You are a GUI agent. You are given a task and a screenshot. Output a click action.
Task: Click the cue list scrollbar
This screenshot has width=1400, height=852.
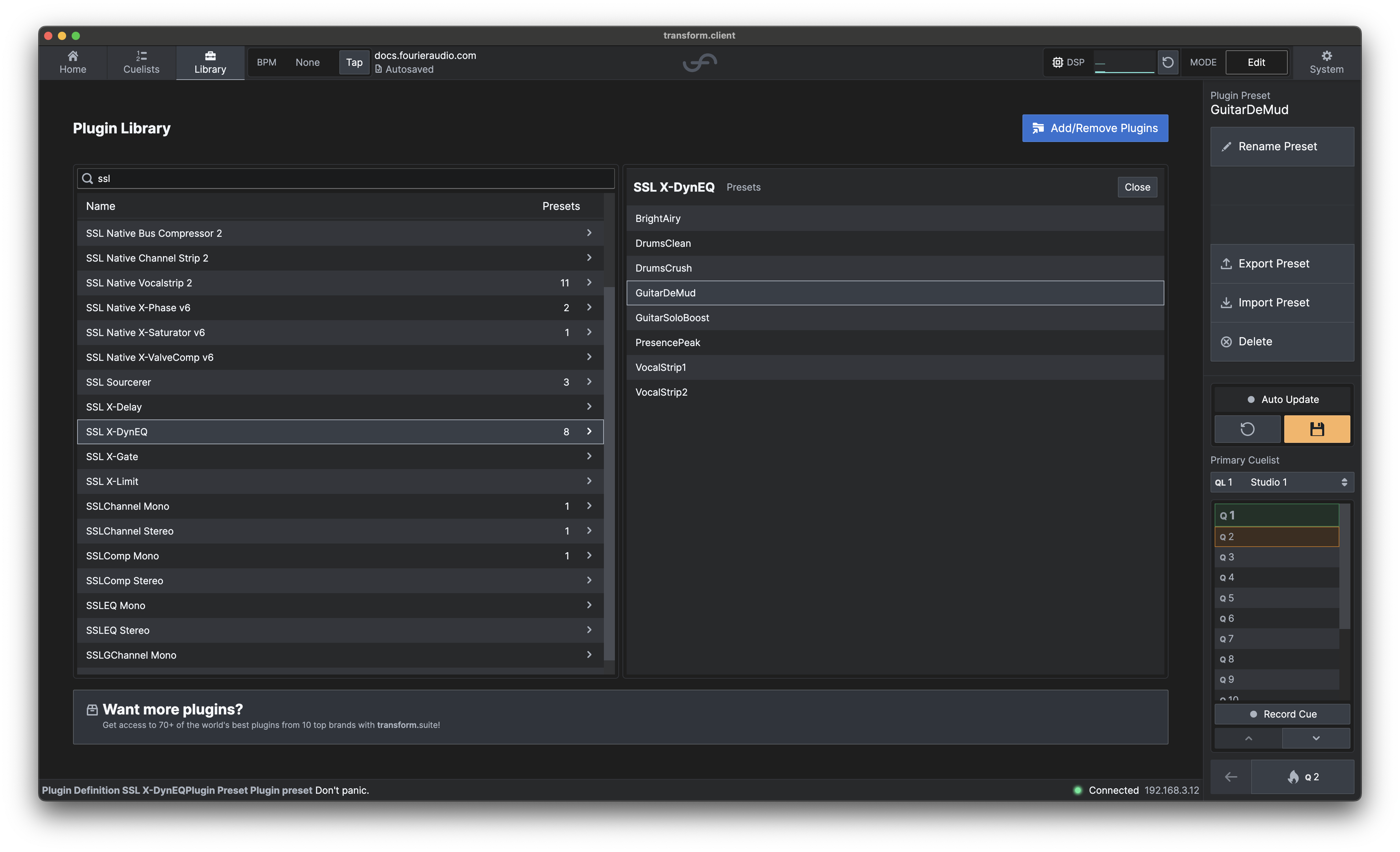[1344, 566]
